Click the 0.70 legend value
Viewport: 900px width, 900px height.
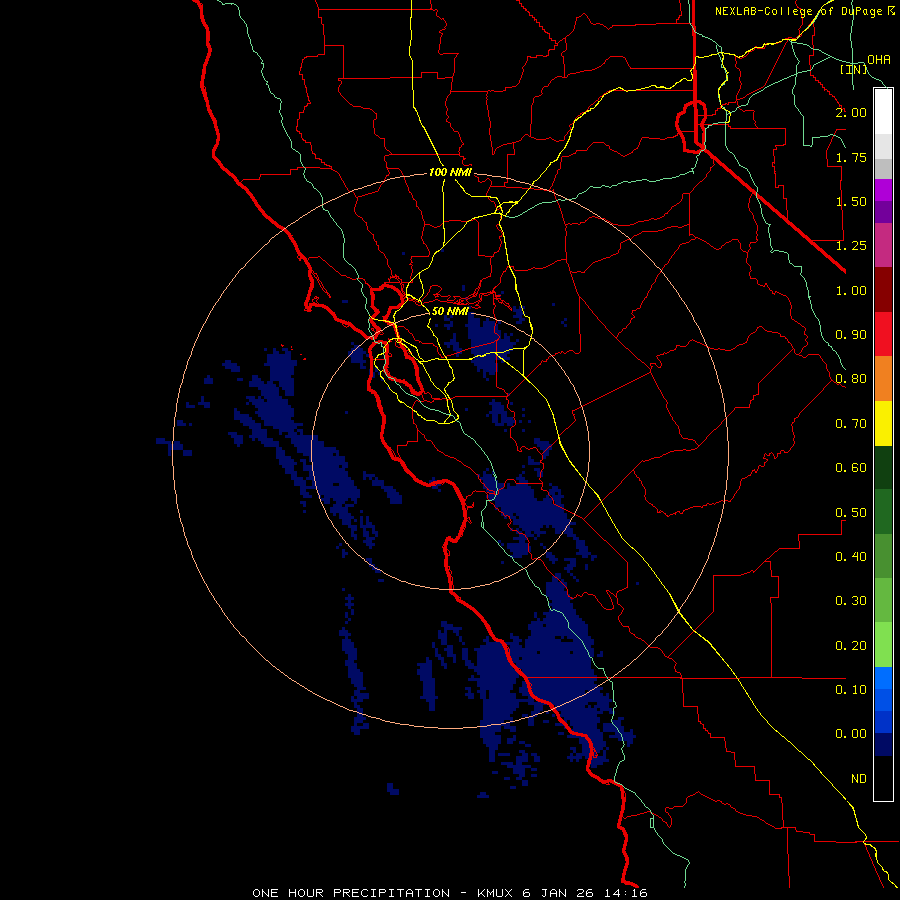tap(851, 424)
